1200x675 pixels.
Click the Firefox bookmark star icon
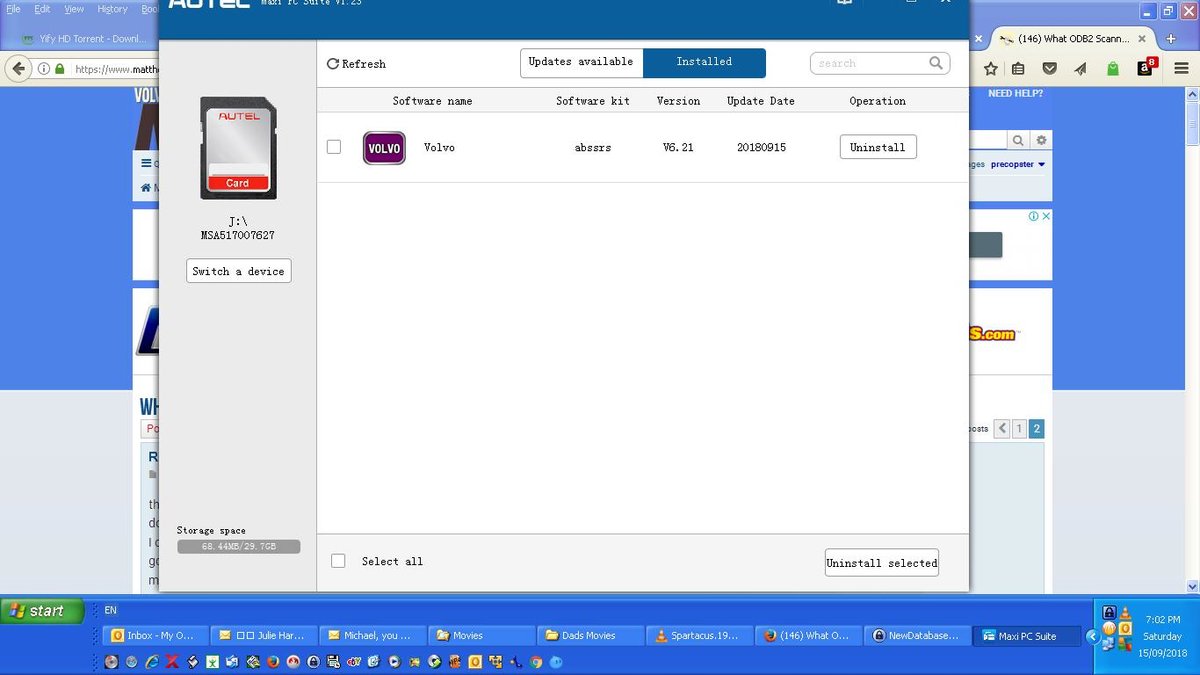pos(990,69)
